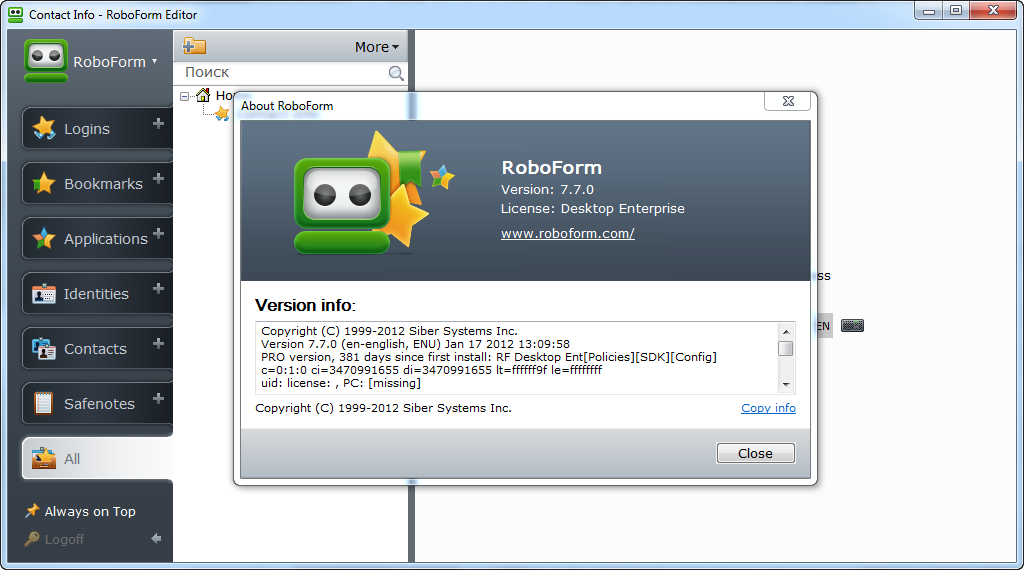Open the Applications category
Viewport: 1024px width, 570px height.
(97, 238)
